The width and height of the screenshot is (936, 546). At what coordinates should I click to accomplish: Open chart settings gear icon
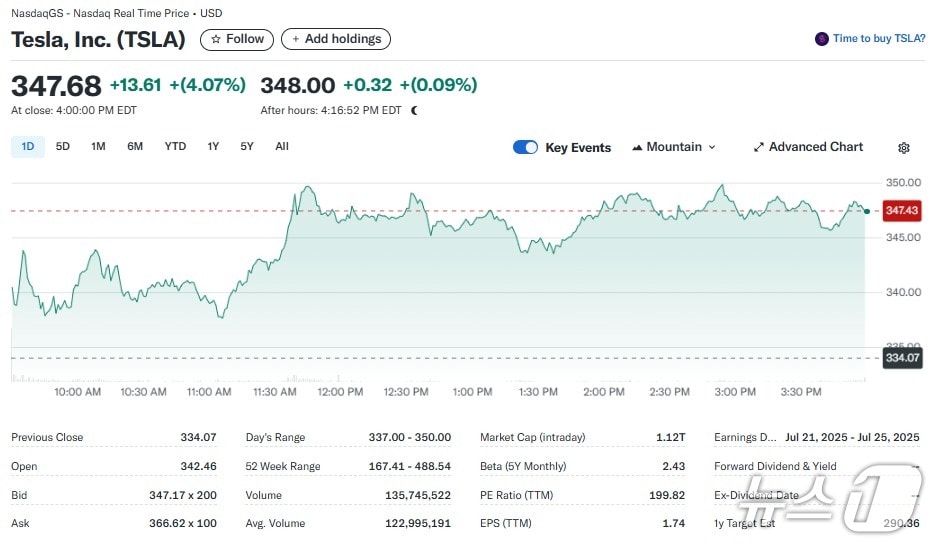(903, 148)
